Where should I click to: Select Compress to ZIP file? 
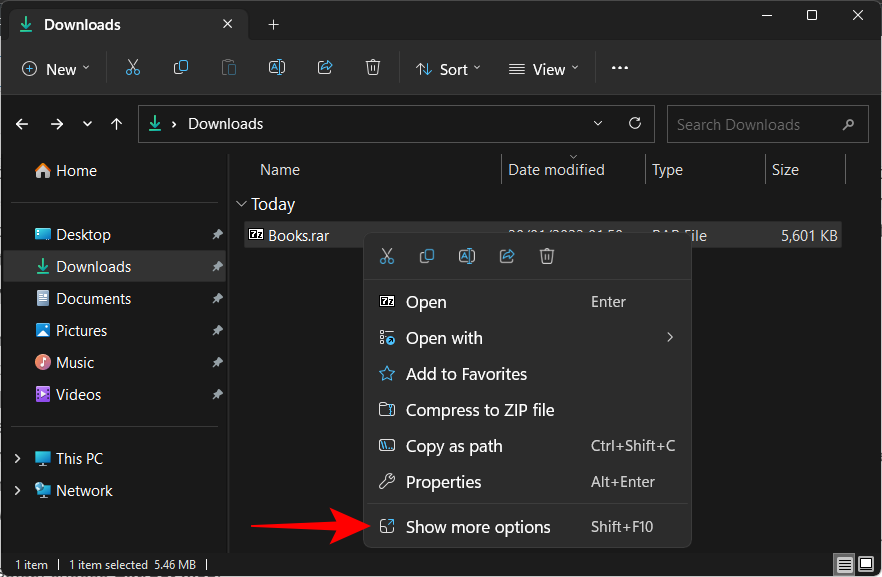click(479, 410)
